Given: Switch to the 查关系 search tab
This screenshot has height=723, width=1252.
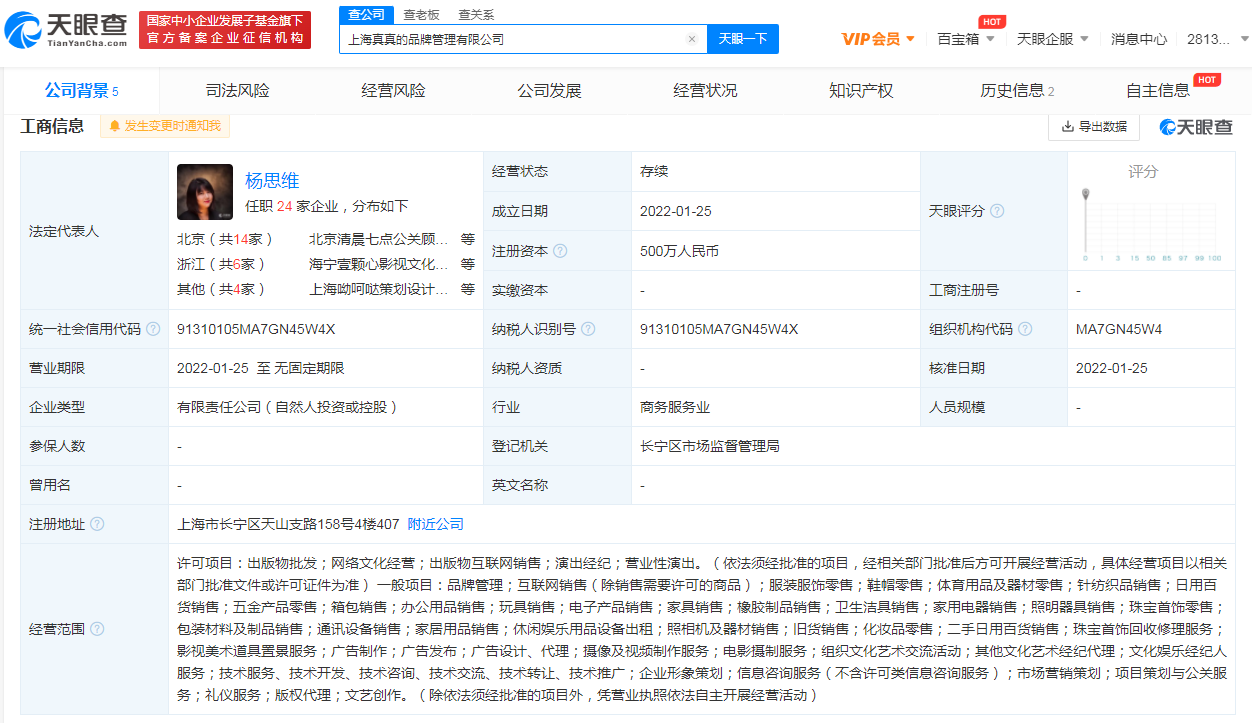Looking at the screenshot, I should click(476, 14).
